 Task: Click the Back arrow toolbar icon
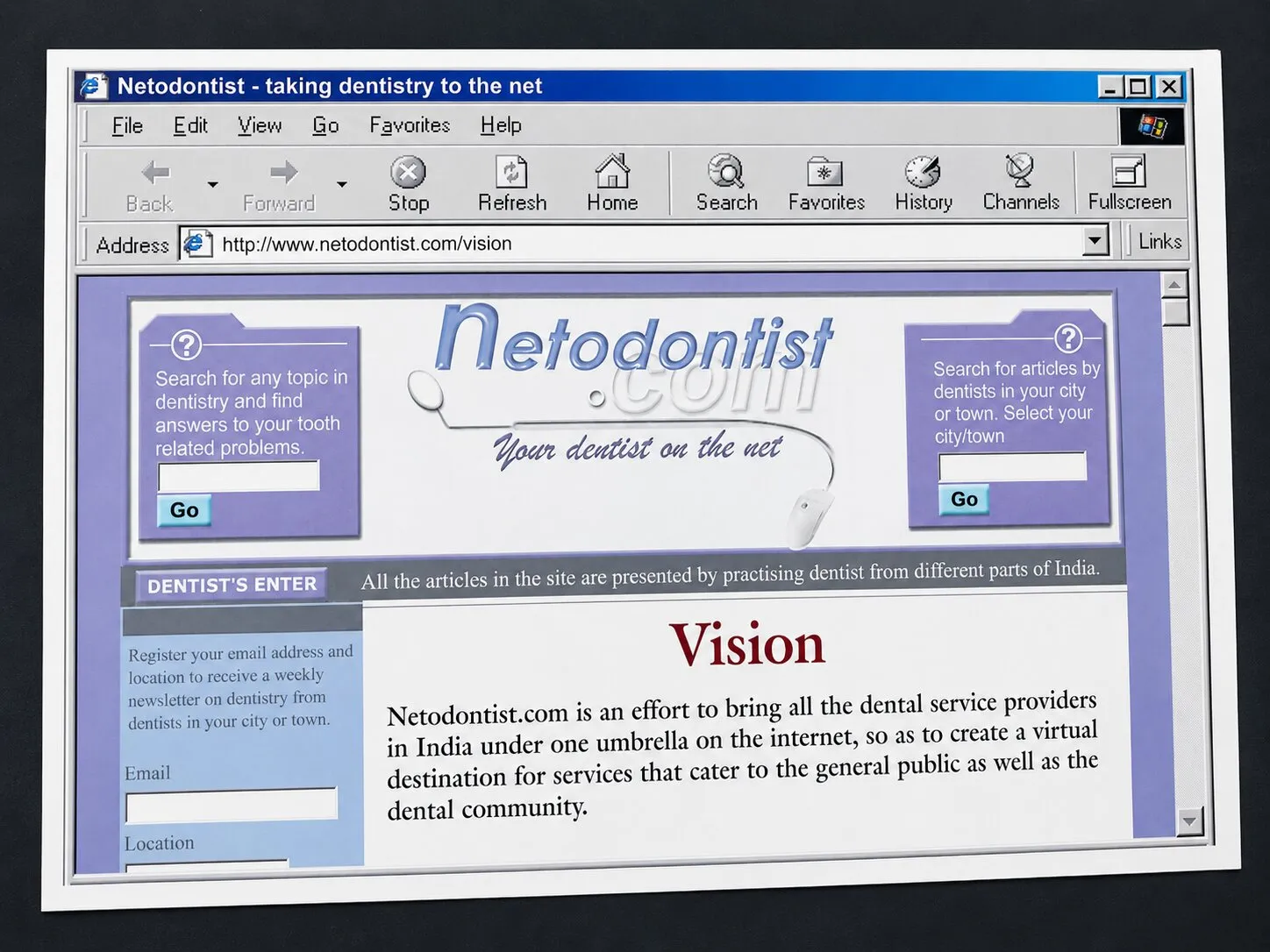[x=154, y=173]
